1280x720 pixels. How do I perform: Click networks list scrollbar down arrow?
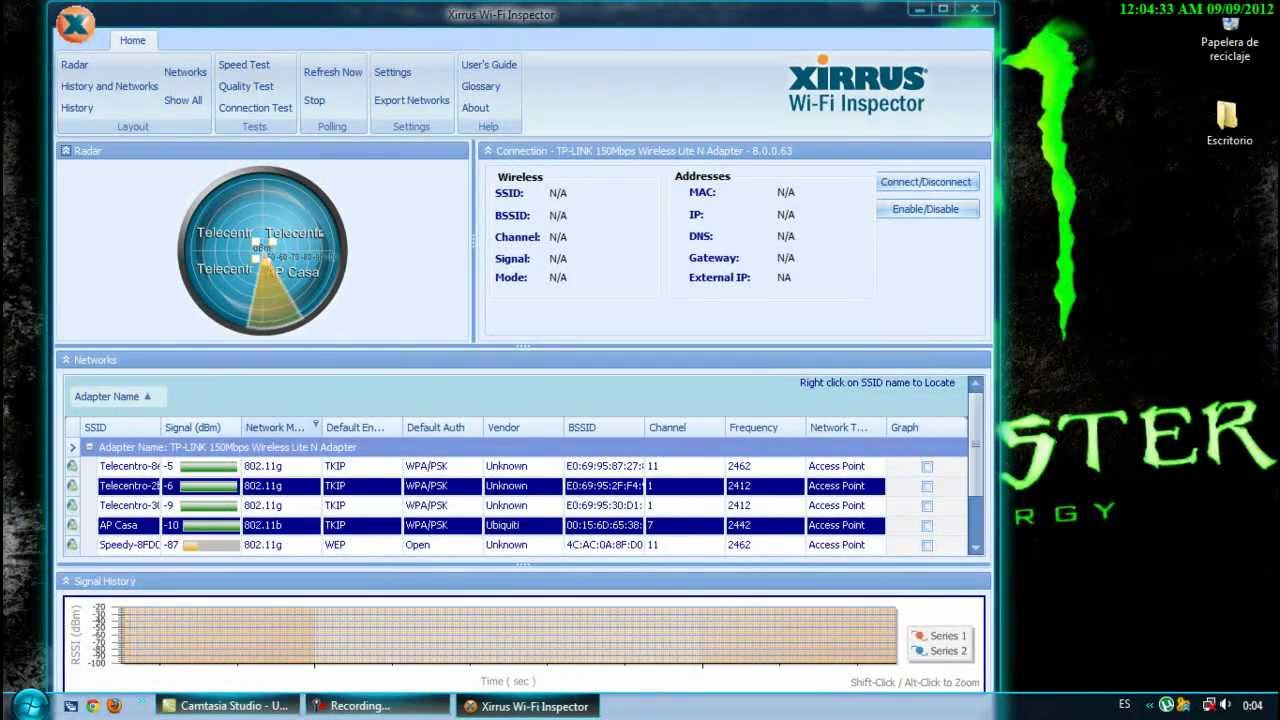(x=976, y=548)
